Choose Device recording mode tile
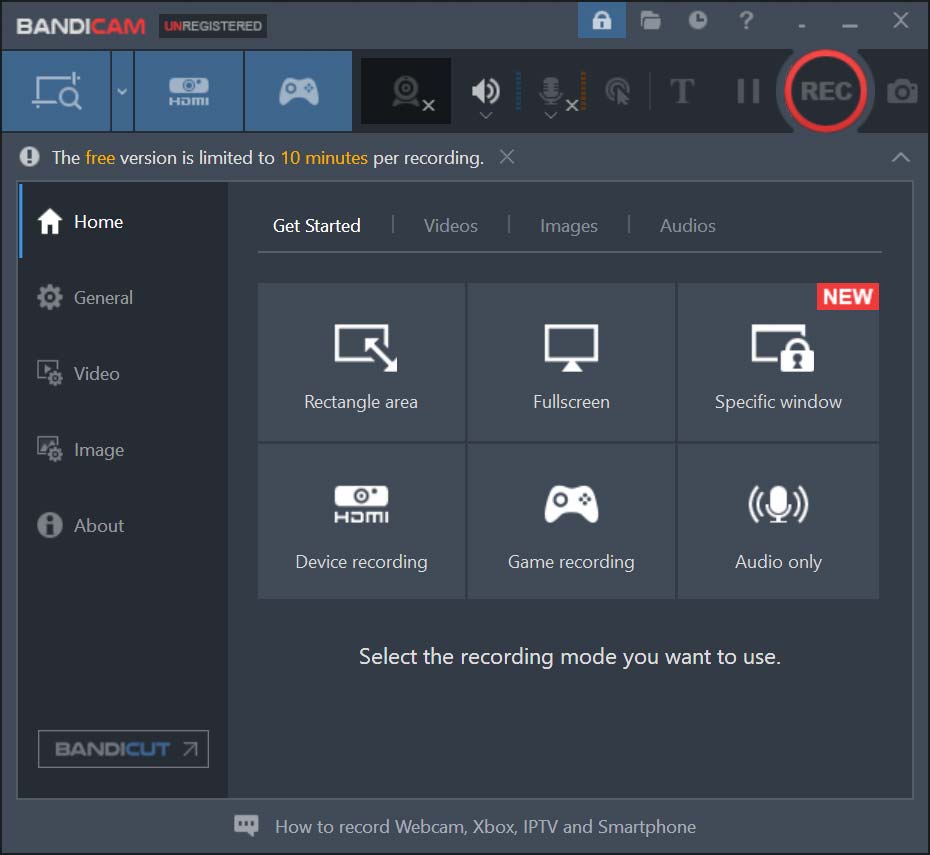930x855 pixels. (x=361, y=521)
